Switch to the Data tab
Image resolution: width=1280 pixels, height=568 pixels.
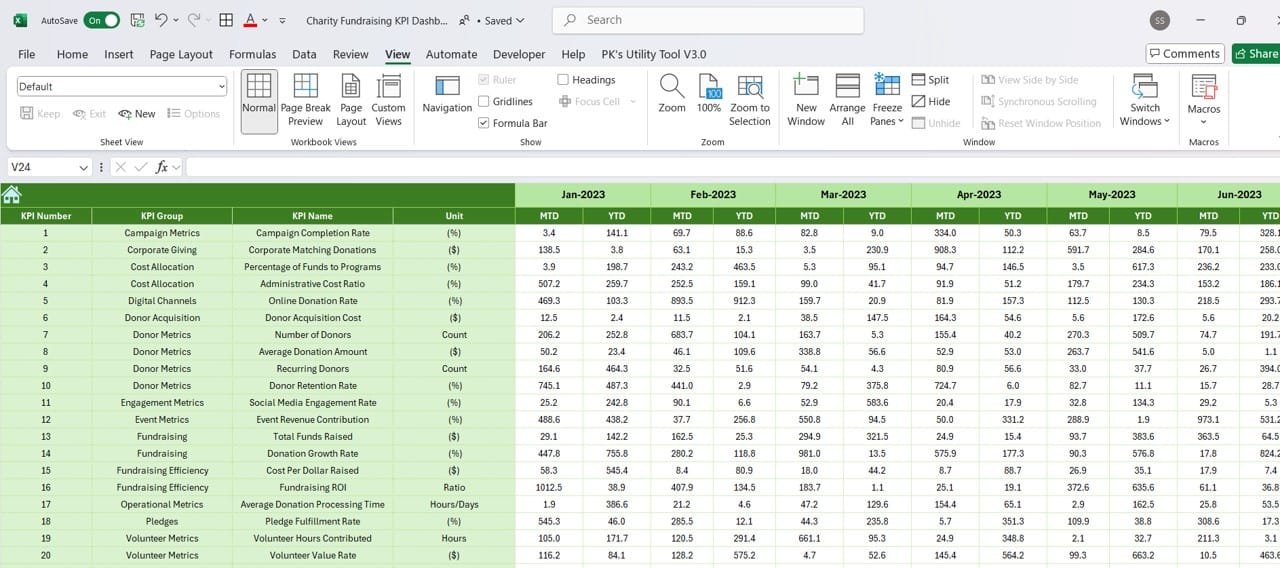click(304, 54)
